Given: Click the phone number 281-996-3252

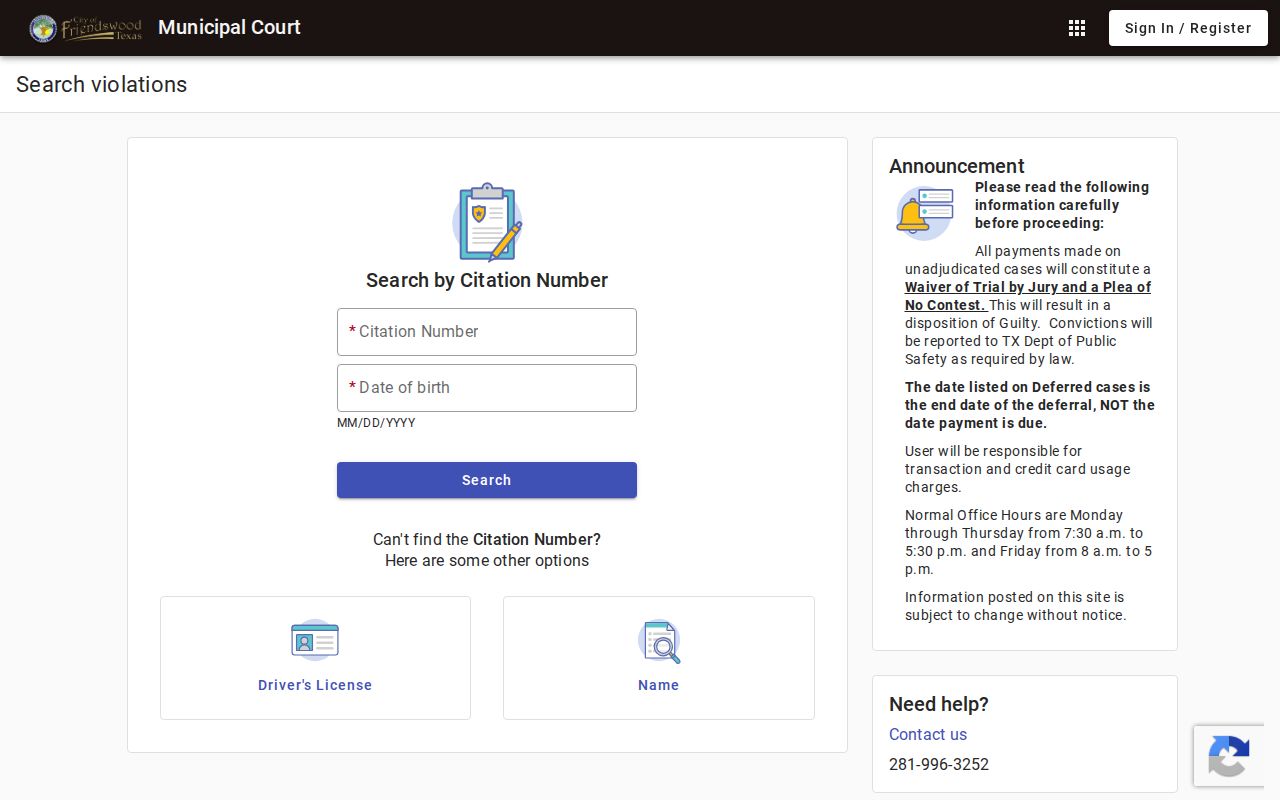Looking at the screenshot, I should [939, 764].
